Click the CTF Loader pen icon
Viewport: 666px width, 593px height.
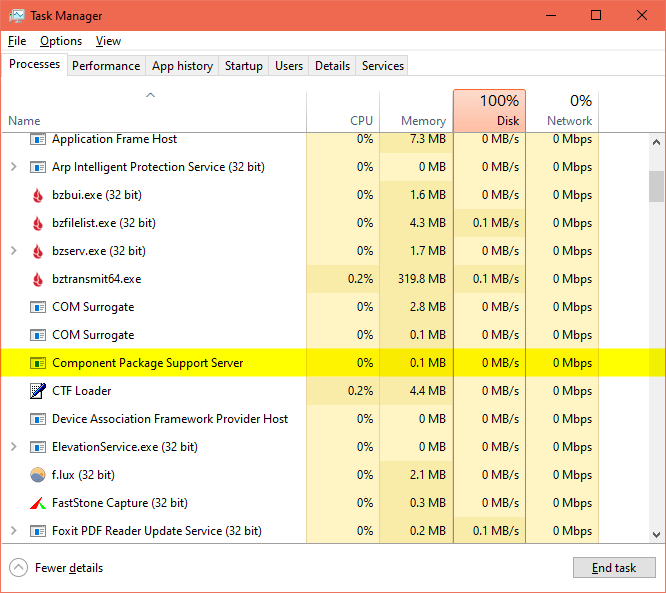coord(38,391)
